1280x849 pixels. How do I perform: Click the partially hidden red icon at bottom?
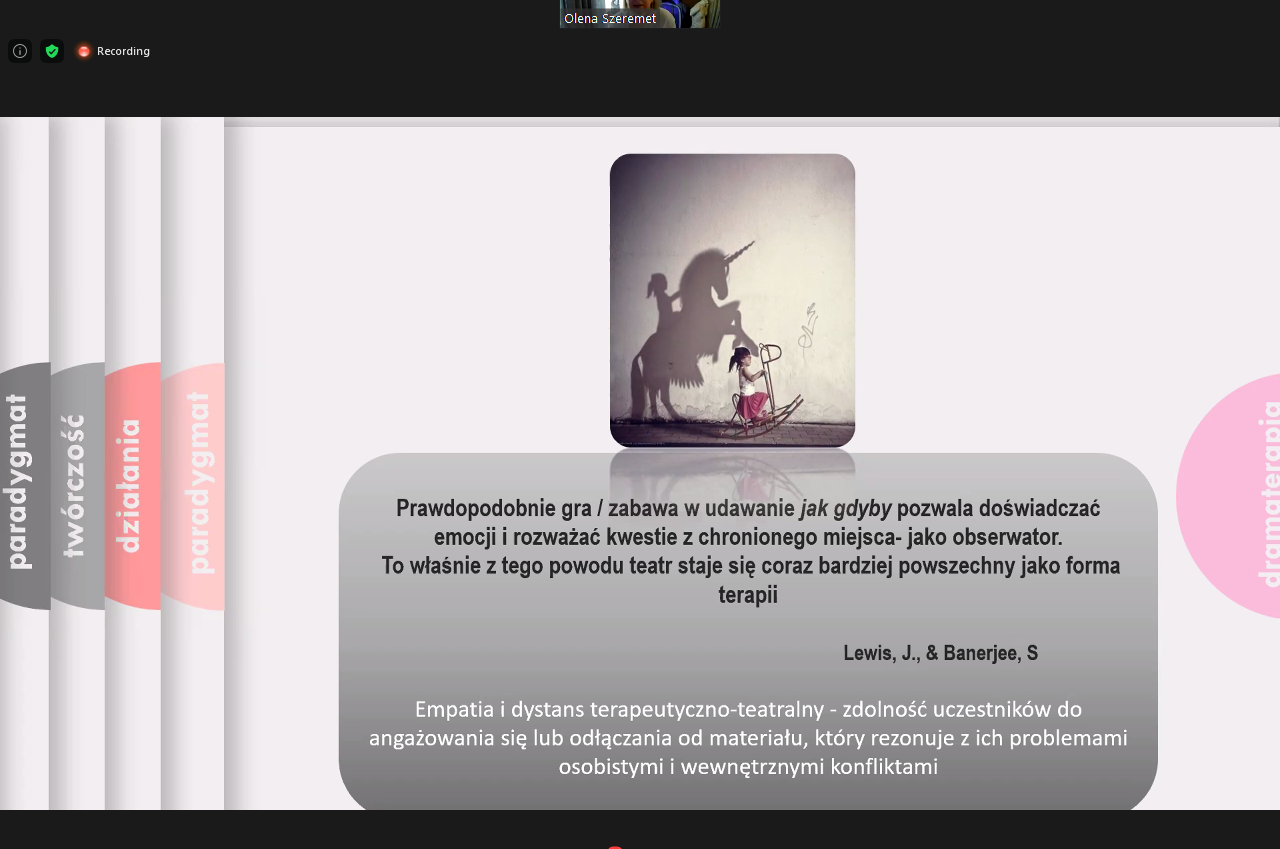[x=615, y=846]
